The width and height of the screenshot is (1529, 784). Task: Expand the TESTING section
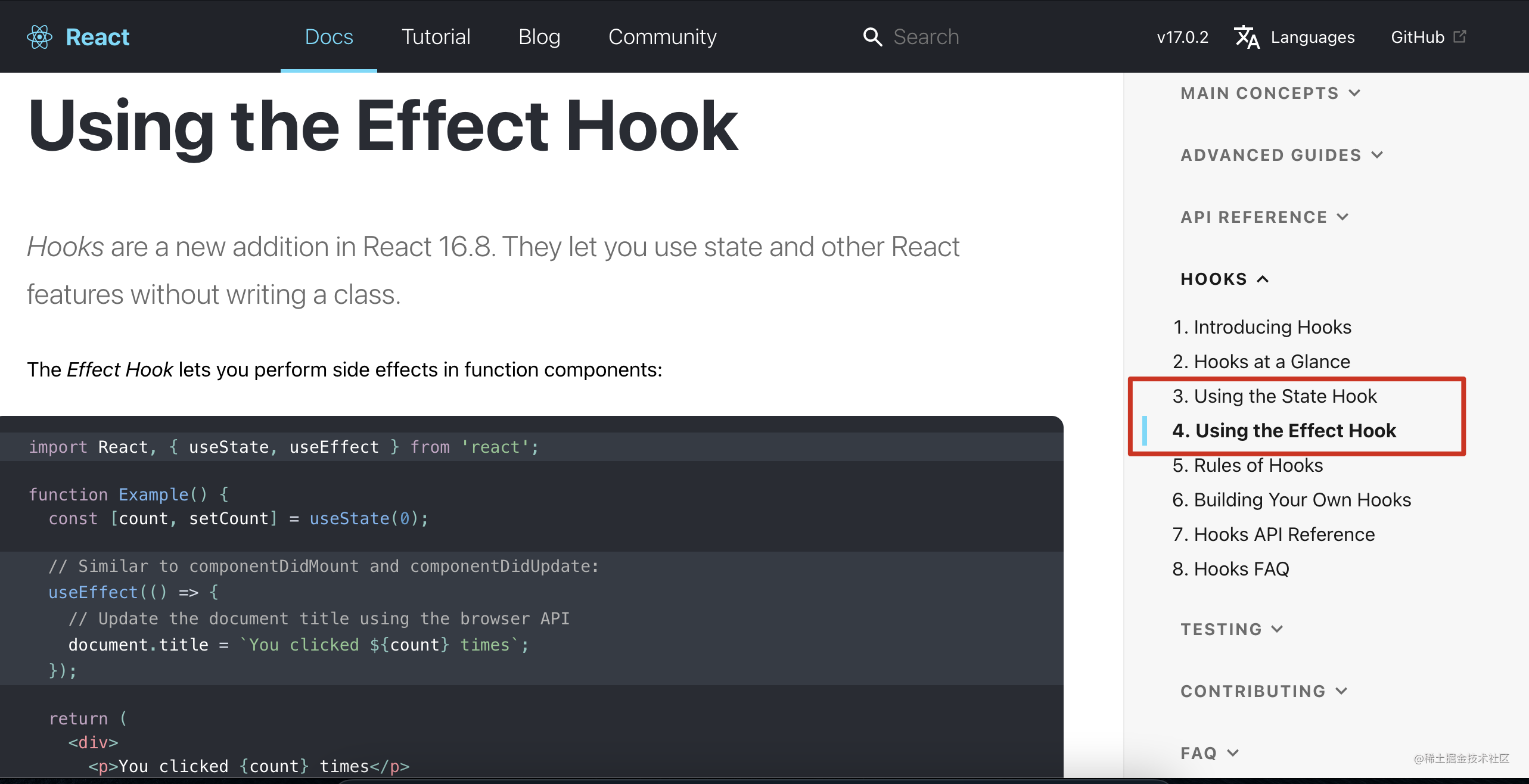point(1231,629)
